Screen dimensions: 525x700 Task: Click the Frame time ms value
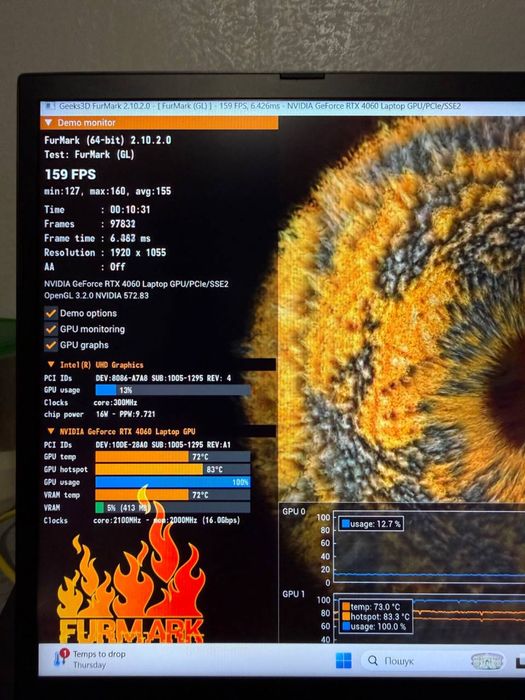click(130, 238)
